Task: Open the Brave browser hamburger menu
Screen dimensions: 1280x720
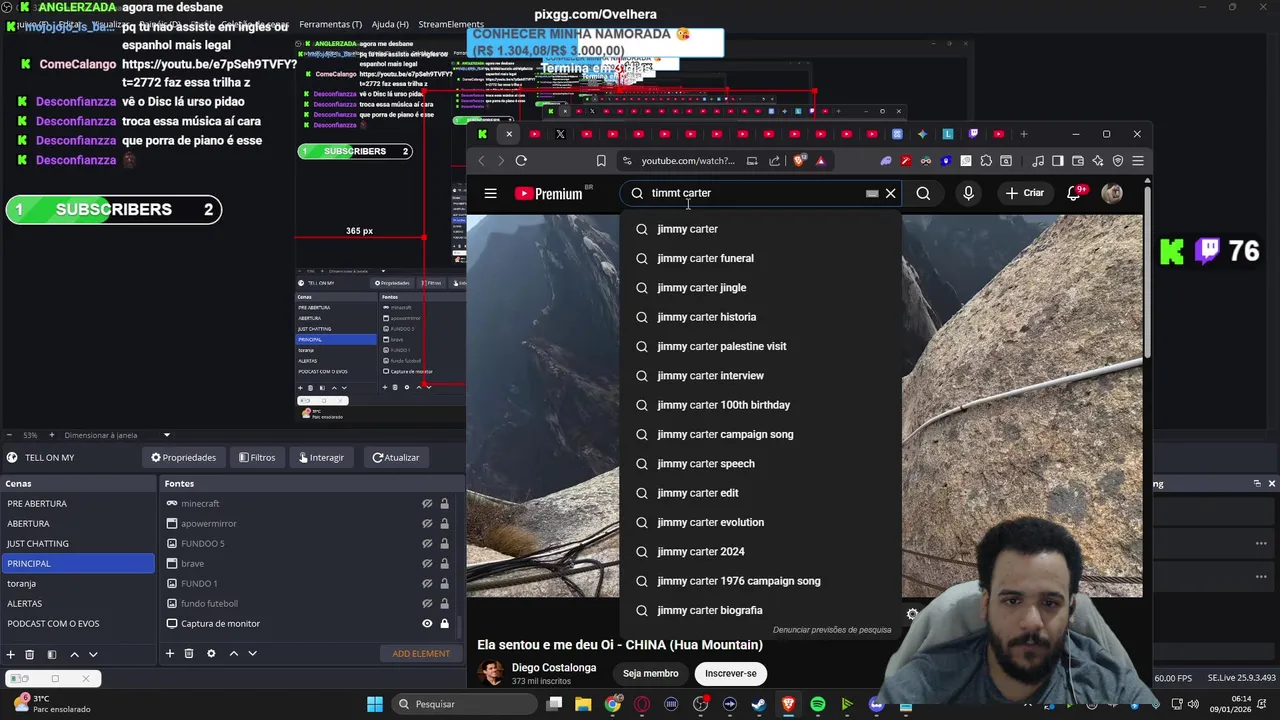Action: pos(1138,161)
